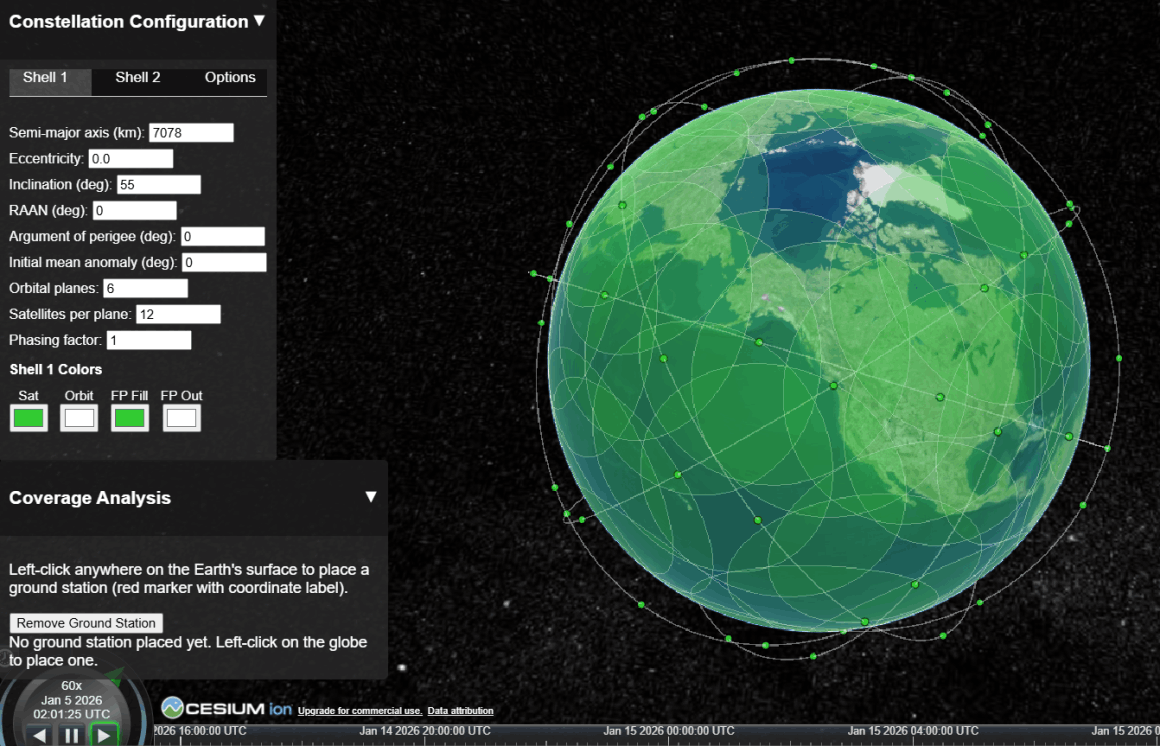Collapse the Coverage Analysis panel

pos(371,495)
